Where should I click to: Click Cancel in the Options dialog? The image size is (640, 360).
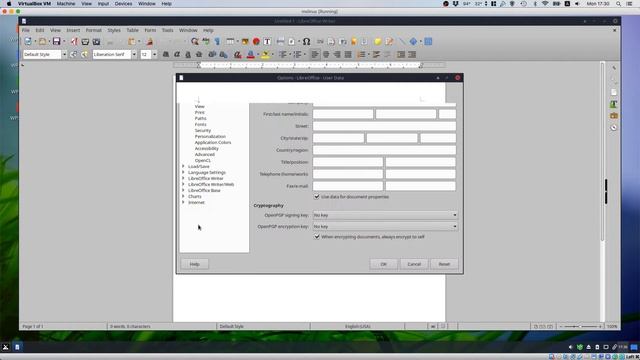(x=414, y=264)
